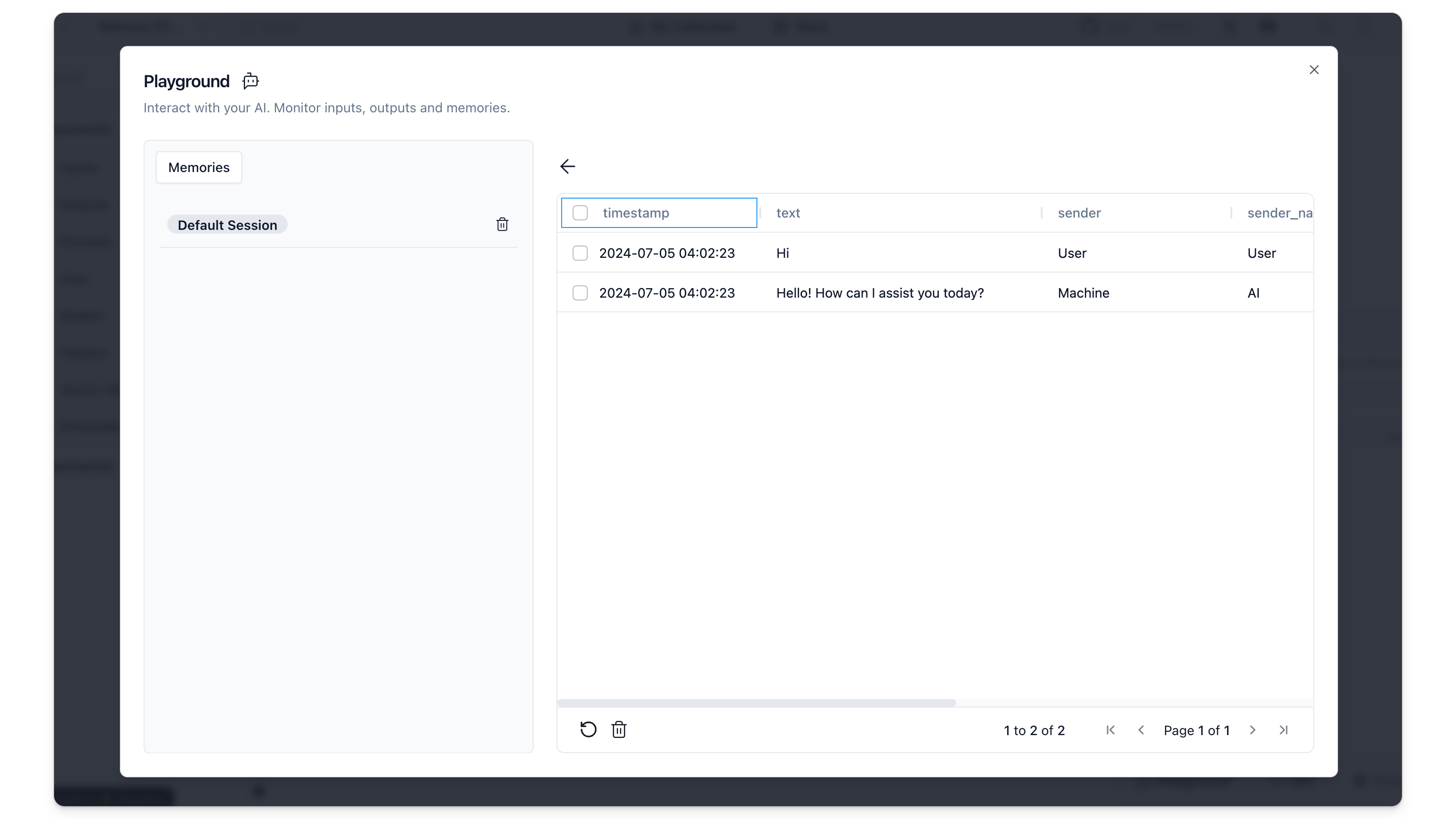Viewport: 1456px width, 819px height.
Task: Click the refresh icon below the table
Action: 588,730
